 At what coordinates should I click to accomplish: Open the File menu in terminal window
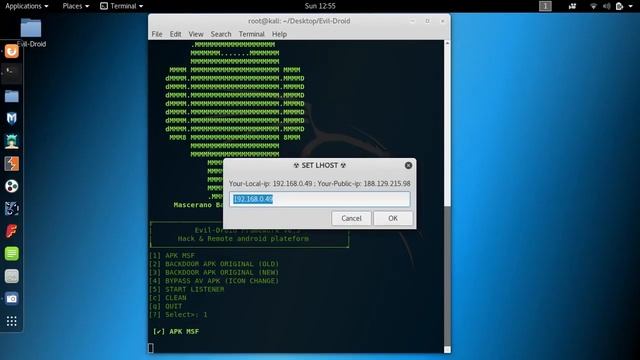(157, 34)
